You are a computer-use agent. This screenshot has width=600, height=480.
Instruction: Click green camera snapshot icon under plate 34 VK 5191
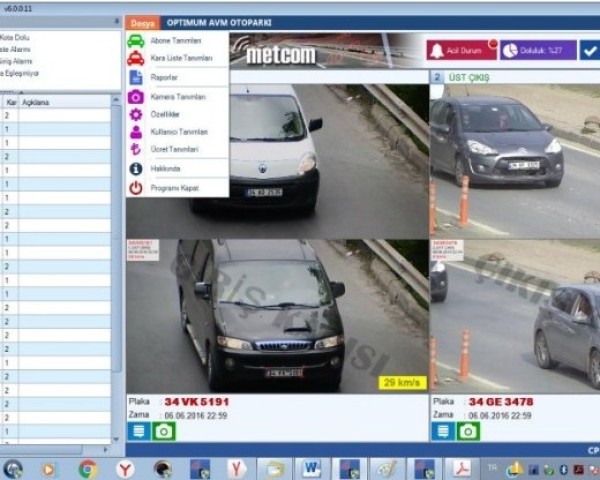(x=162, y=431)
